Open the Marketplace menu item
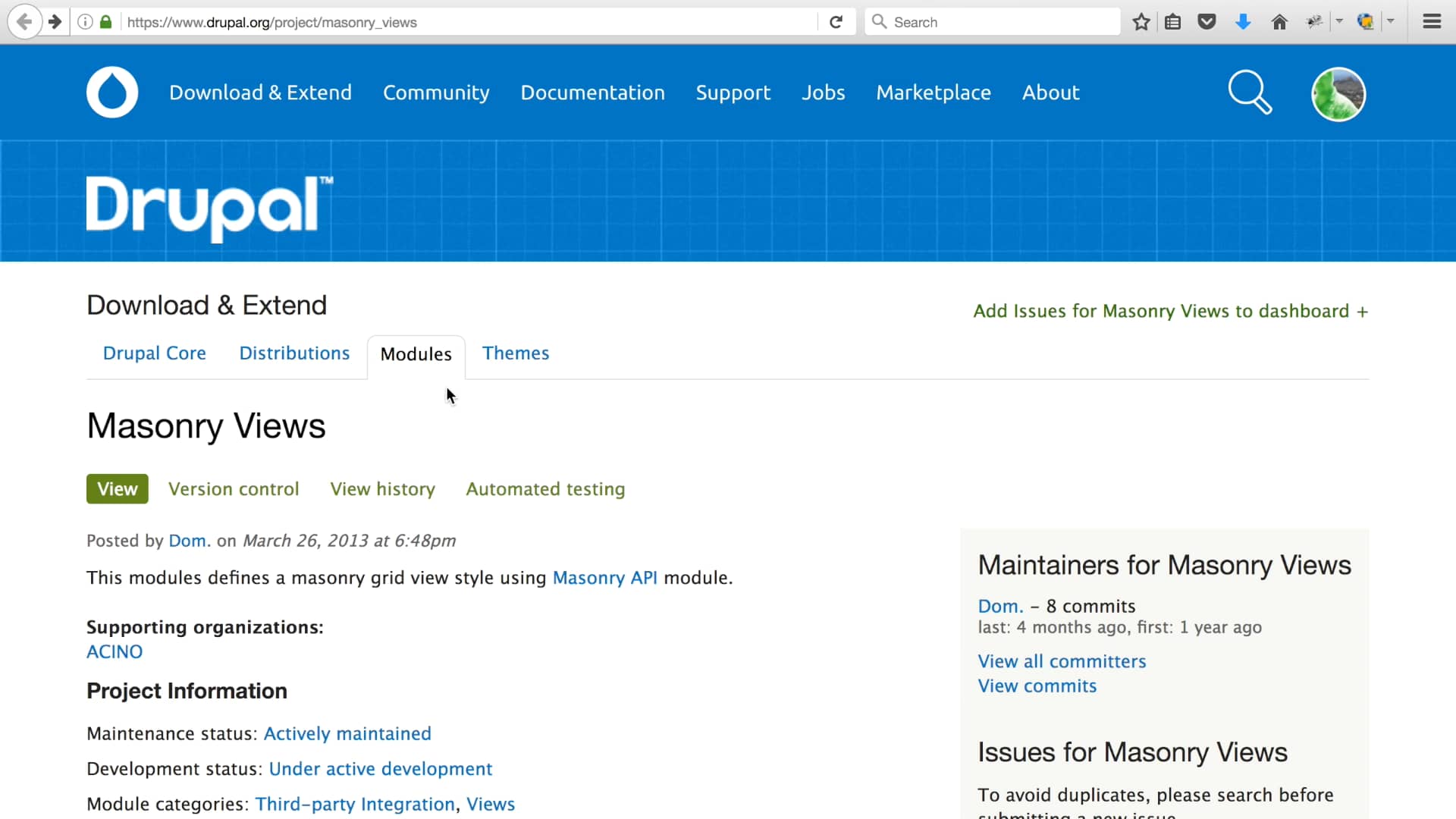Viewport: 1456px width, 819px height. tap(934, 92)
